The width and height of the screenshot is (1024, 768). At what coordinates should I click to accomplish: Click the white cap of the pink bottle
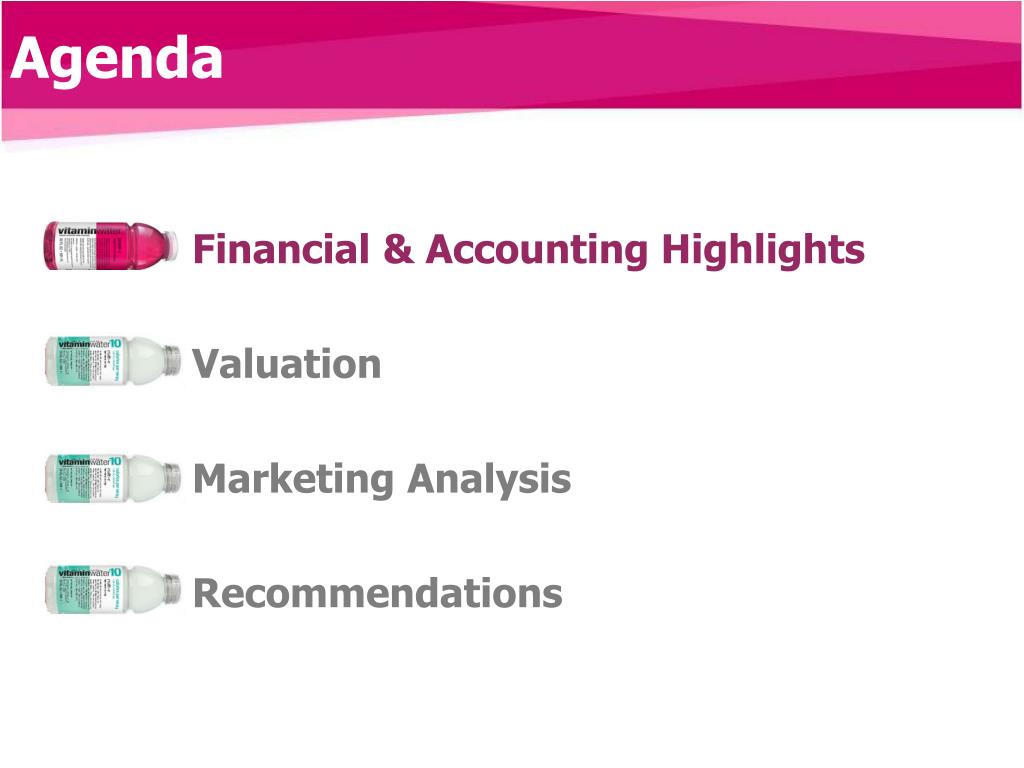[171, 246]
